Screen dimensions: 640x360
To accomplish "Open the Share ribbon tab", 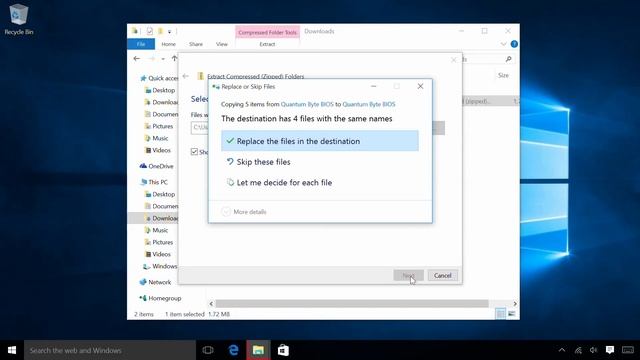I will click(196, 44).
